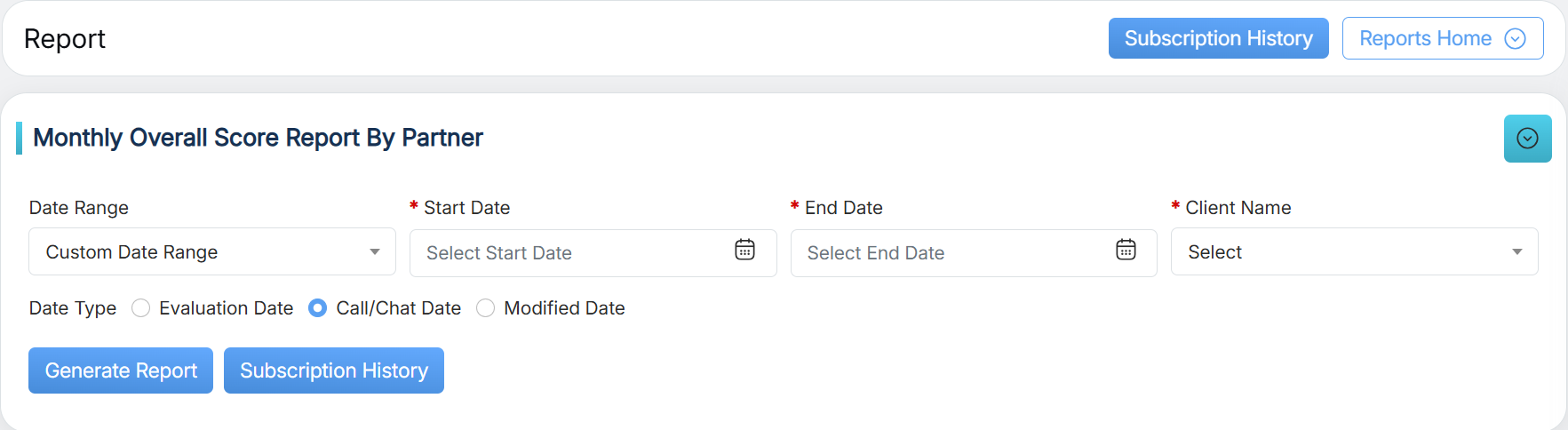Click the Date Type label
The image size is (1568, 430).
pos(73,308)
